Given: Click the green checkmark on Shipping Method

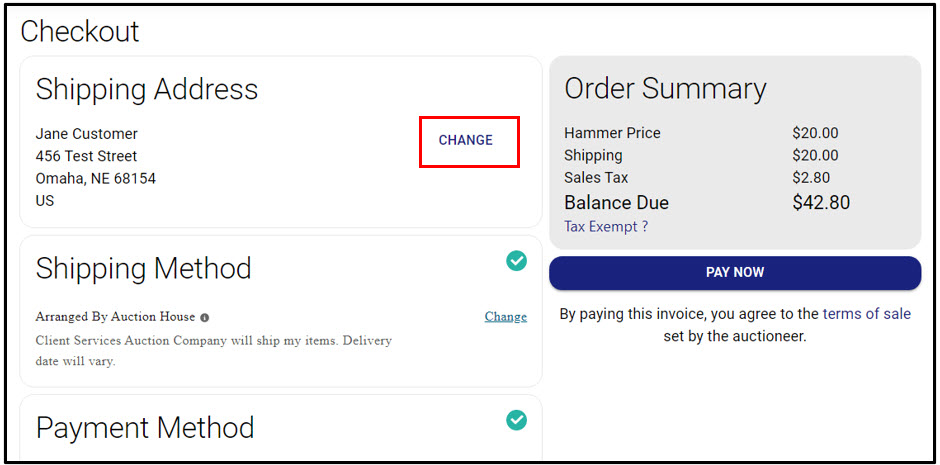Looking at the screenshot, I should click(516, 261).
